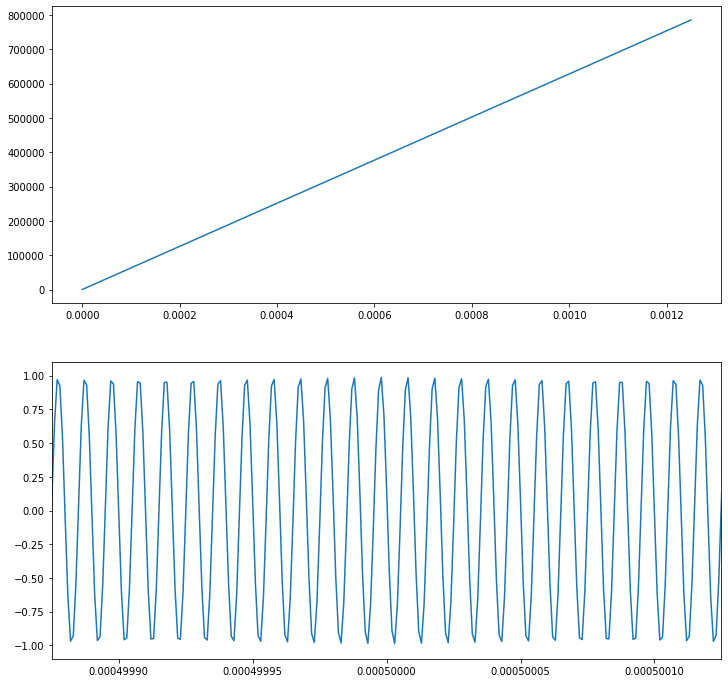Click the 0.0010 x-axis tick label
Viewport: 728px width, 683px height.
[x=570, y=315]
